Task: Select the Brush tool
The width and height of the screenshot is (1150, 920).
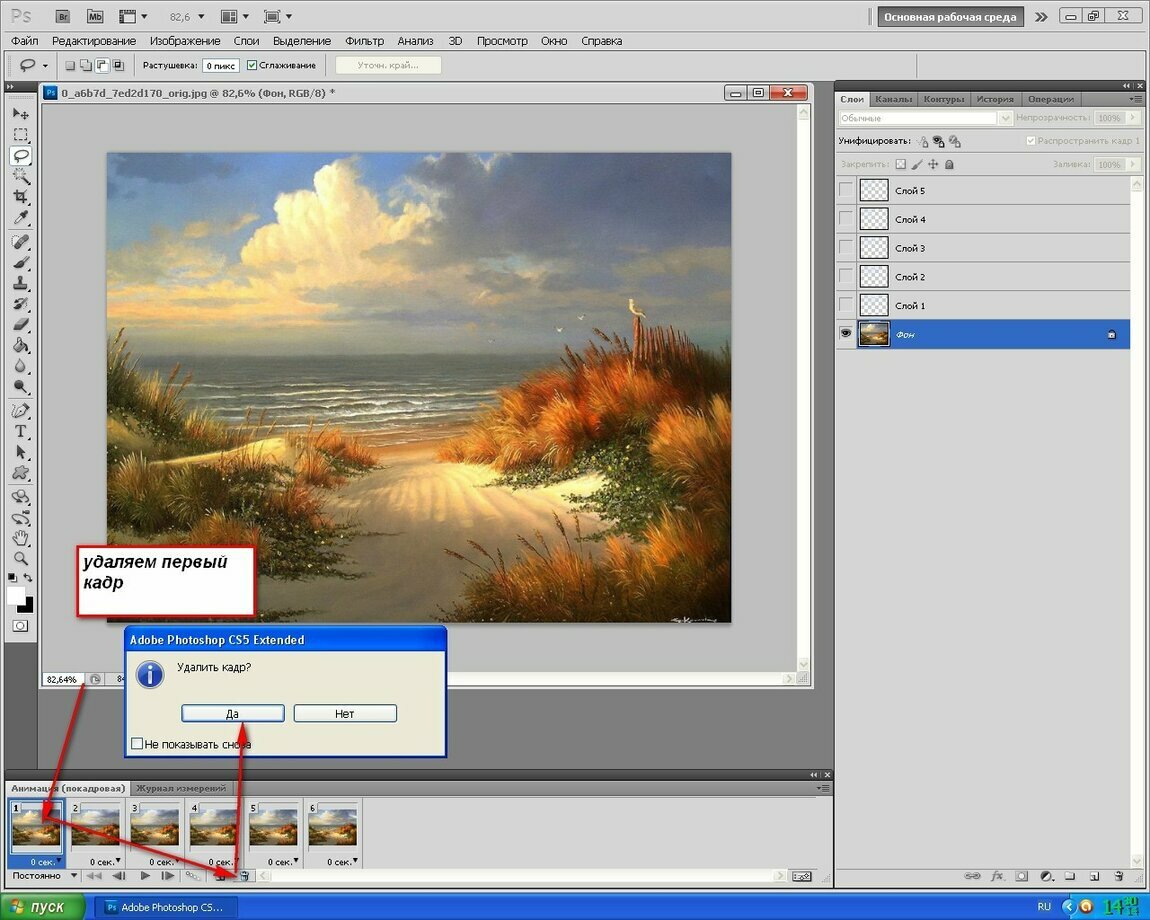Action: (x=21, y=263)
